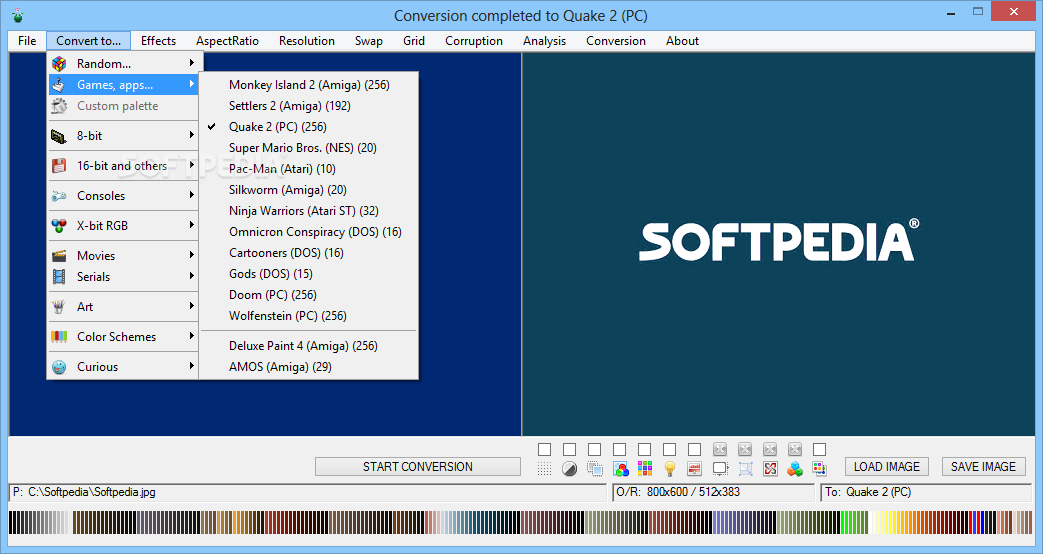Click the gamepad icon beside Consoles
Screen dimensions: 1043x554
click(59, 196)
